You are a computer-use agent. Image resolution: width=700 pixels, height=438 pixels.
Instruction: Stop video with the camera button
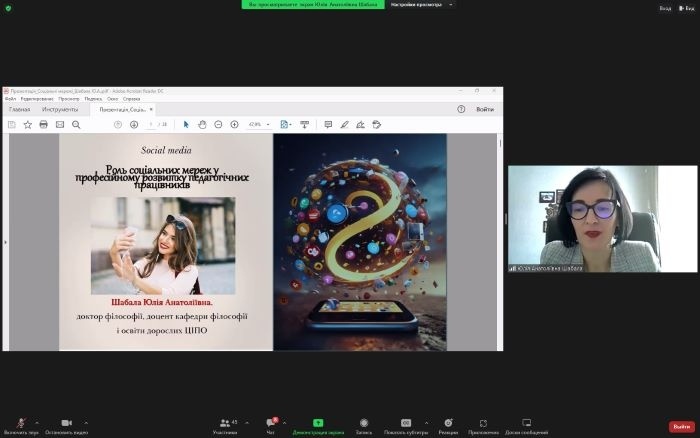point(66,424)
